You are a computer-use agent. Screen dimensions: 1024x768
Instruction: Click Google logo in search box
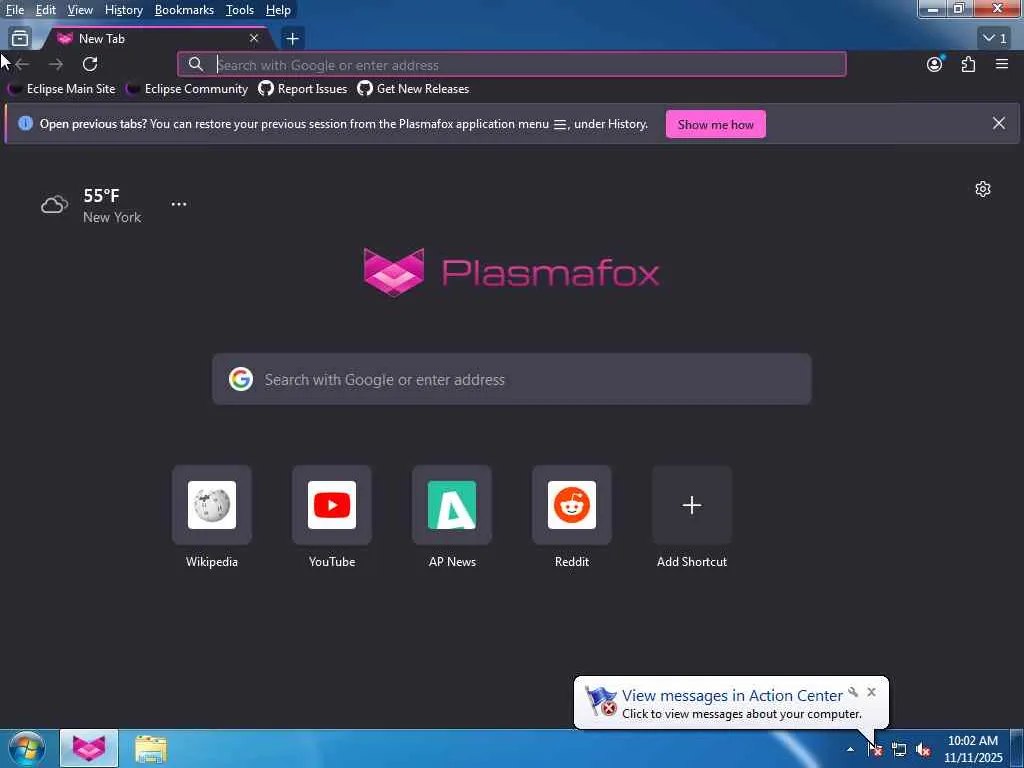tap(241, 379)
